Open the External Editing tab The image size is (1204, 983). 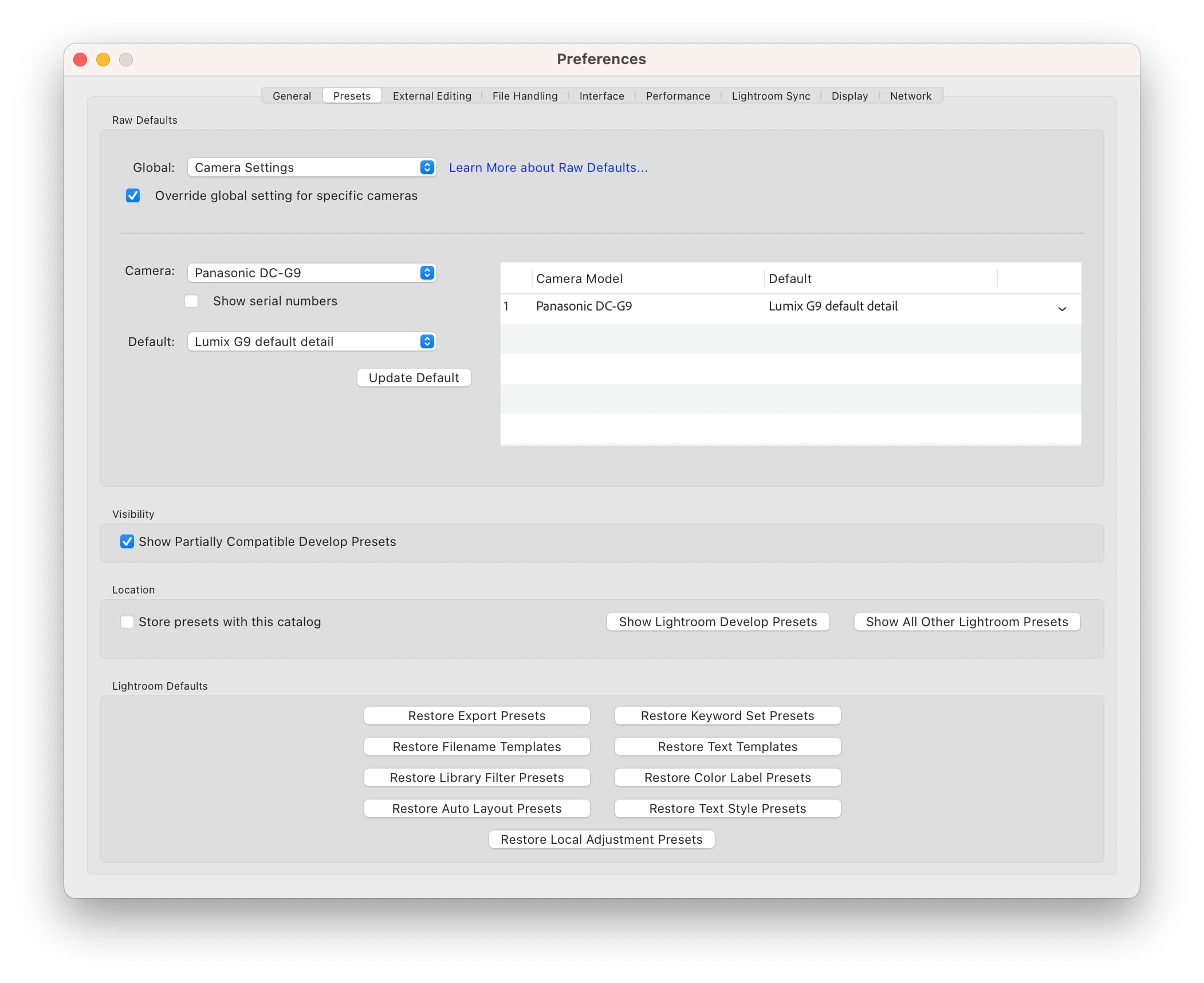432,96
